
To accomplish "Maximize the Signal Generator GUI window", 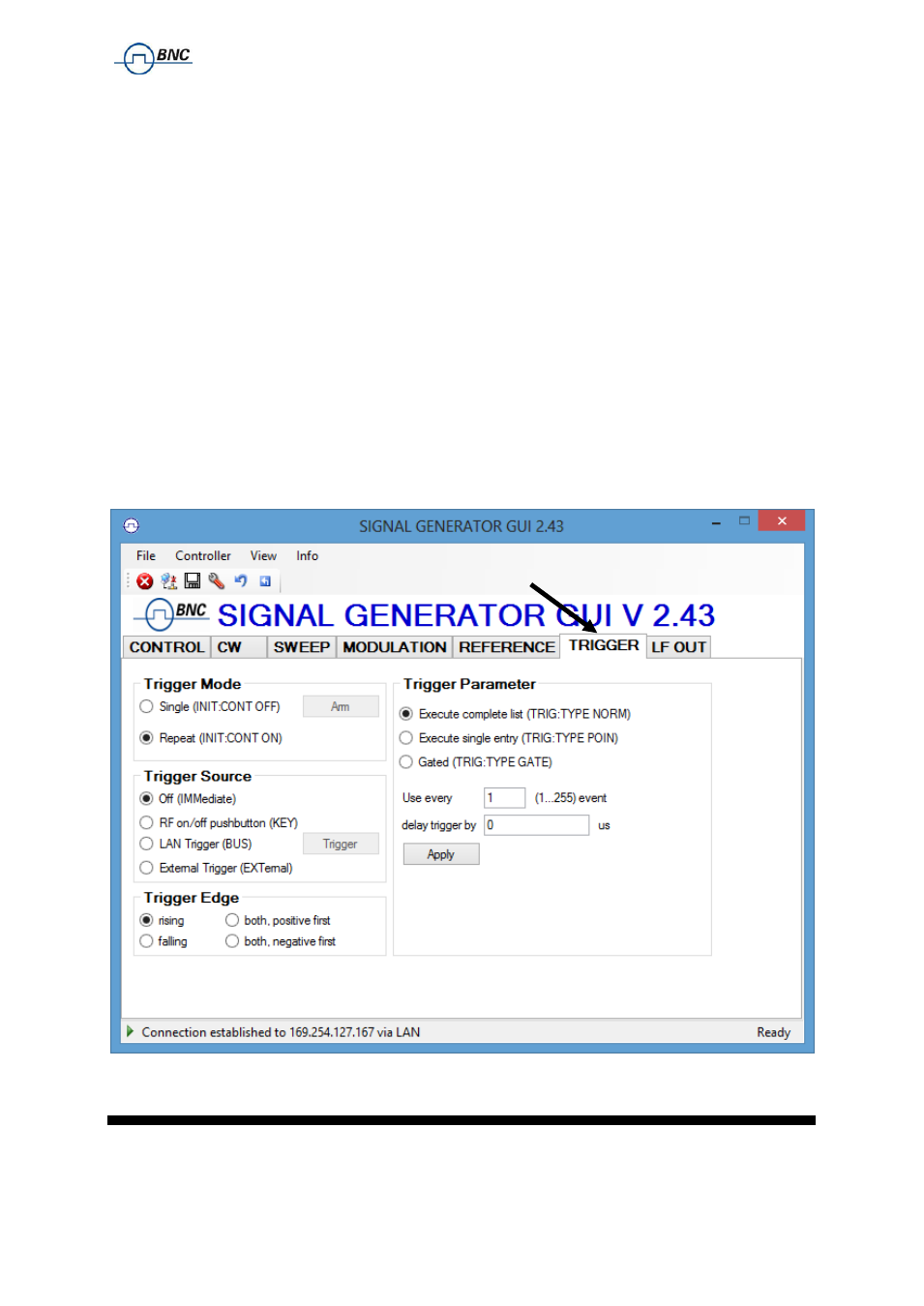I will (x=744, y=521).
